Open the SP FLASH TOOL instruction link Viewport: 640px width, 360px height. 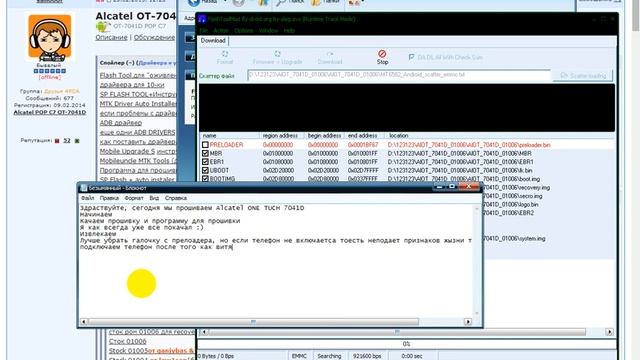138,94
